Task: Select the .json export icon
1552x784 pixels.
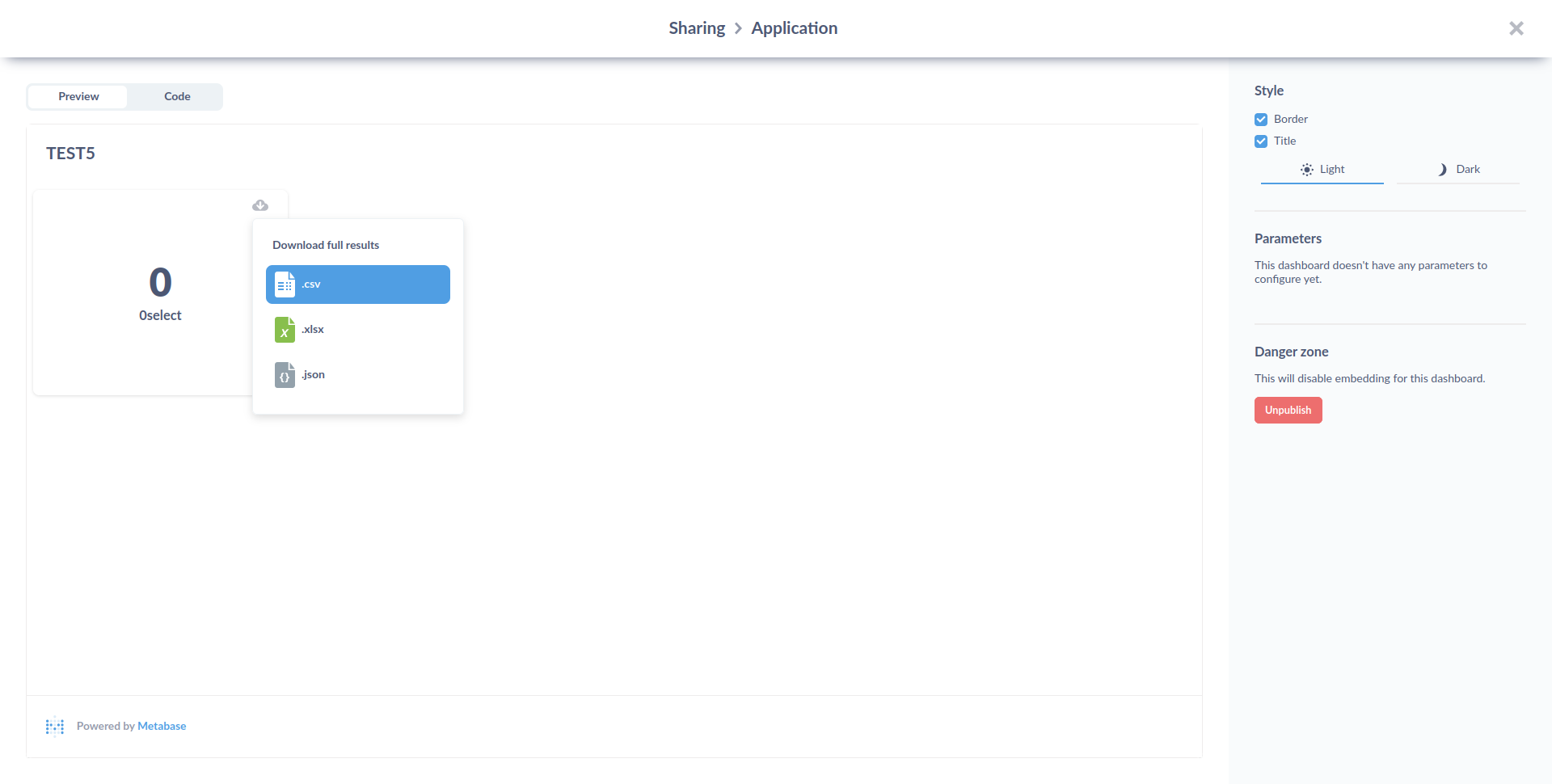Action: 285,374
